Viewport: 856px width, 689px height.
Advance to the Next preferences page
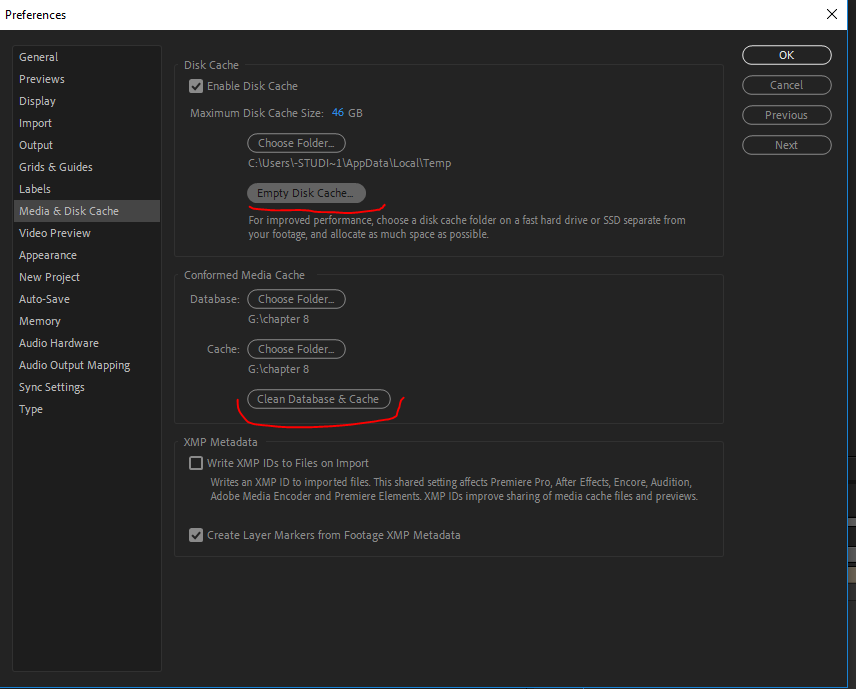787,145
